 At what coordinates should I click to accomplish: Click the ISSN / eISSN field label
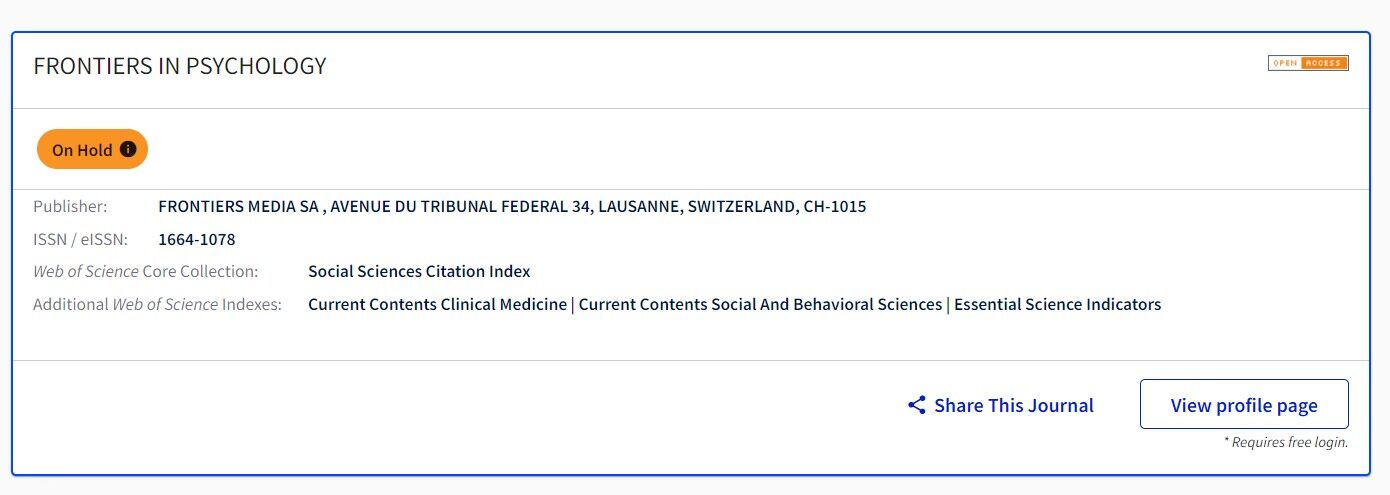click(81, 239)
